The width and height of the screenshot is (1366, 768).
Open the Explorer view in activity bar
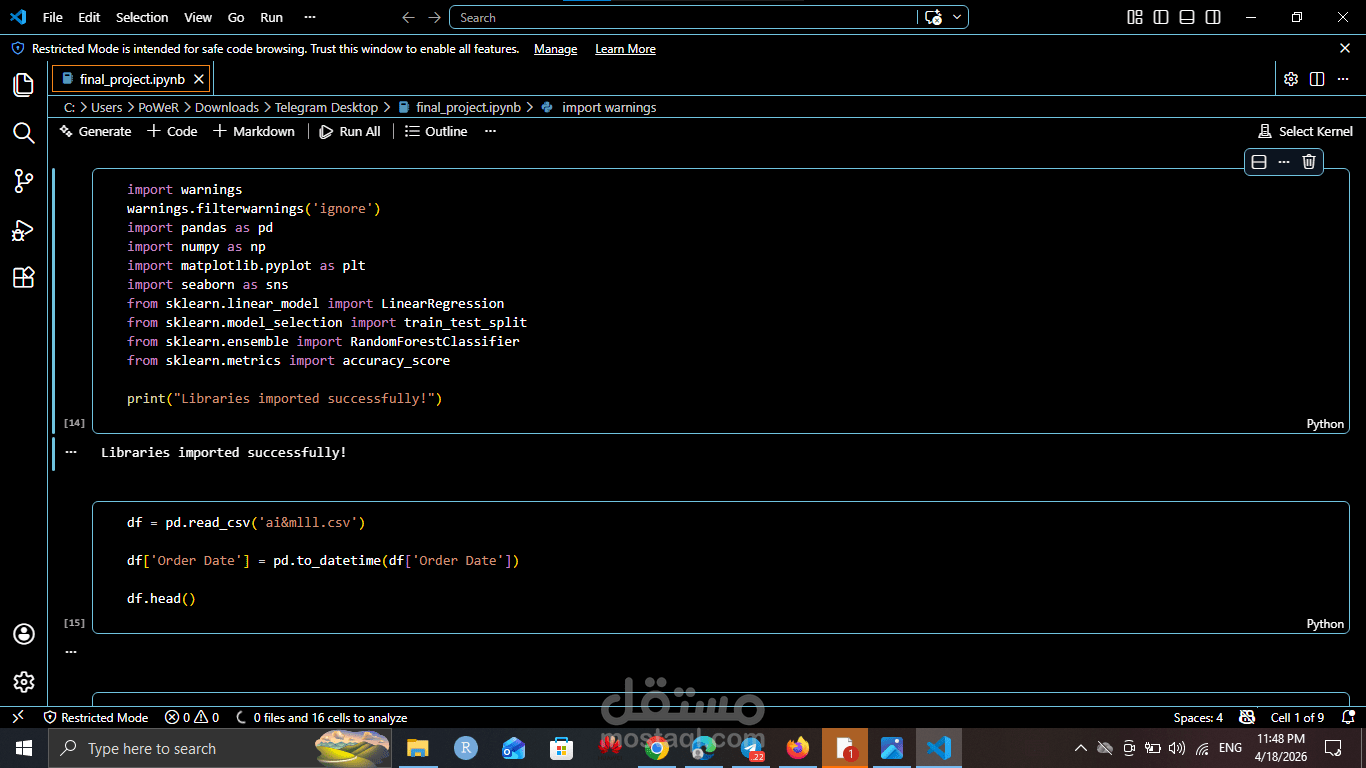tap(24, 85)
